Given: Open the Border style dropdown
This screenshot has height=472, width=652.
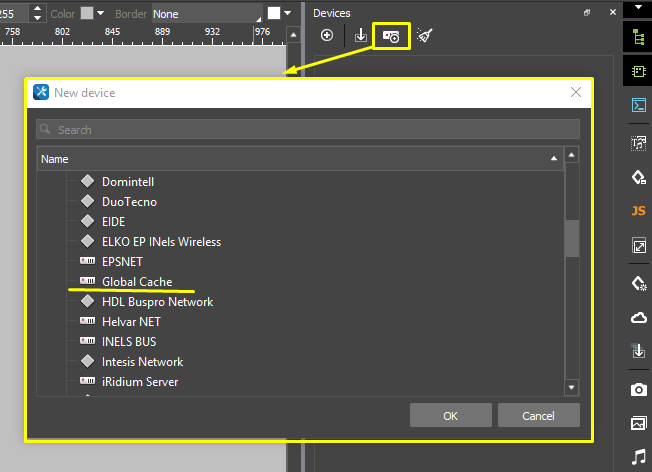Looking at the screenshot, I should 206,14.
